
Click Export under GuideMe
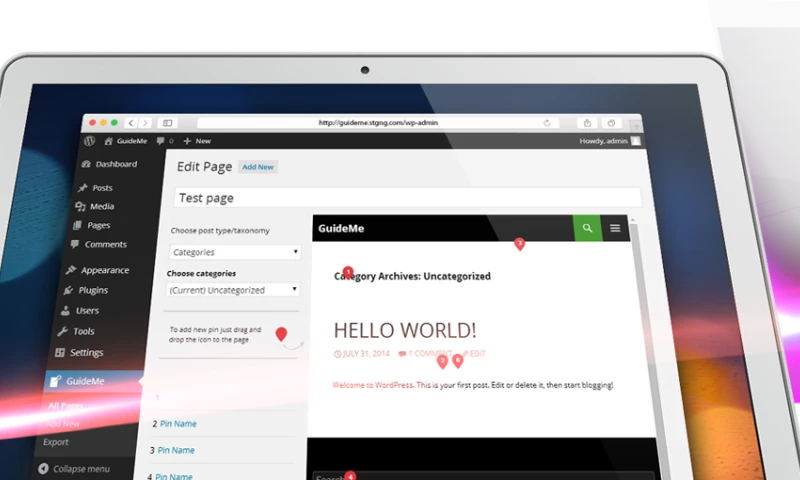(56, 442)
